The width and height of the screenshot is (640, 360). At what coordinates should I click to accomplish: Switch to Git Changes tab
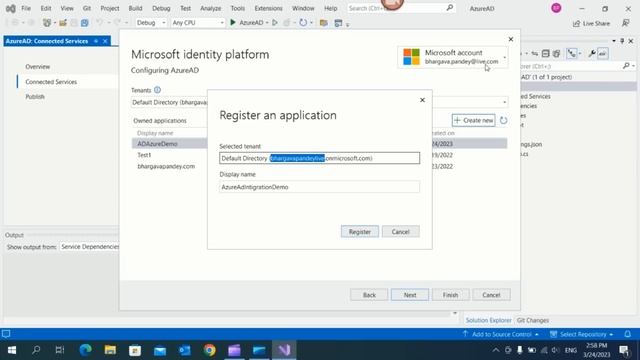[x=533, y=320]
